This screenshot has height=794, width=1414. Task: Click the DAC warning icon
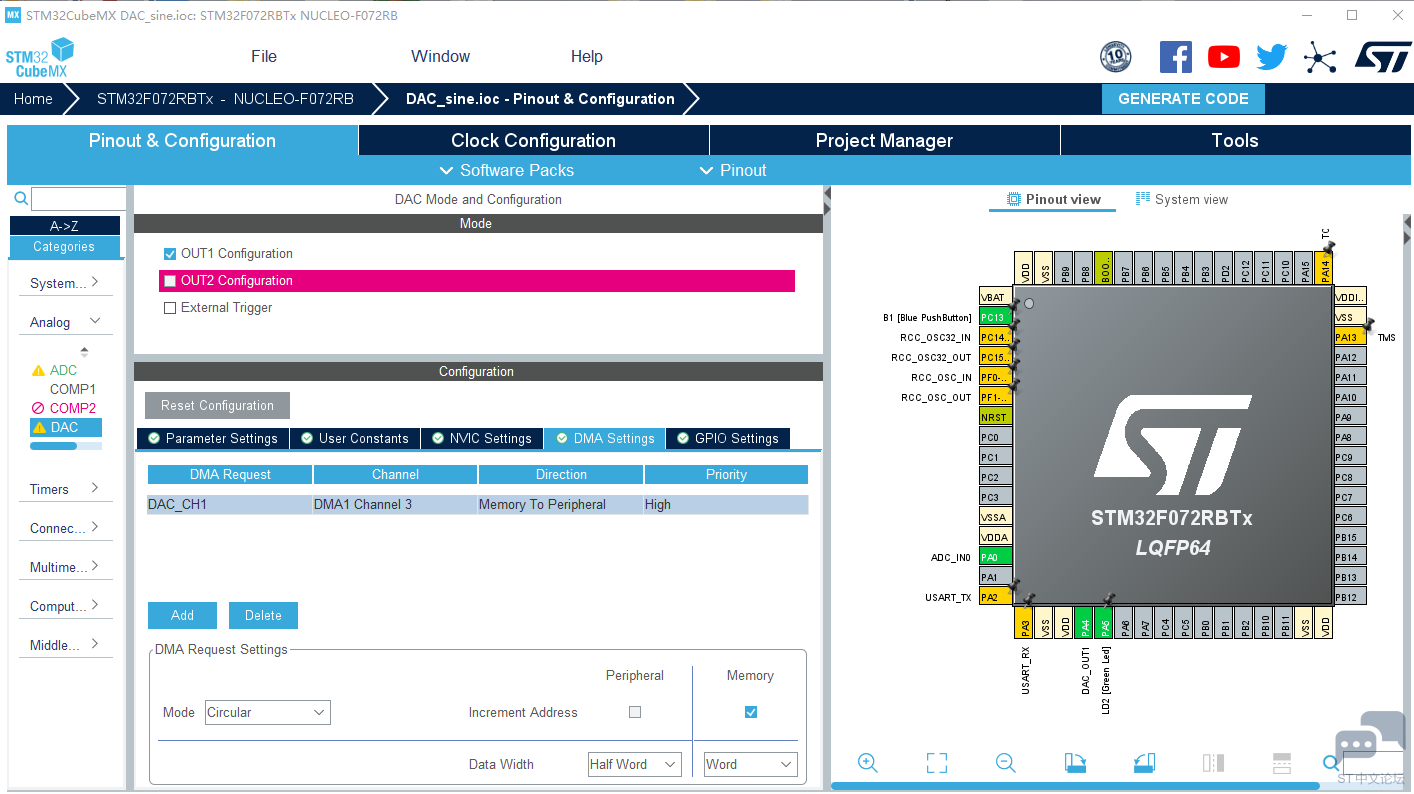pos(39,428)
